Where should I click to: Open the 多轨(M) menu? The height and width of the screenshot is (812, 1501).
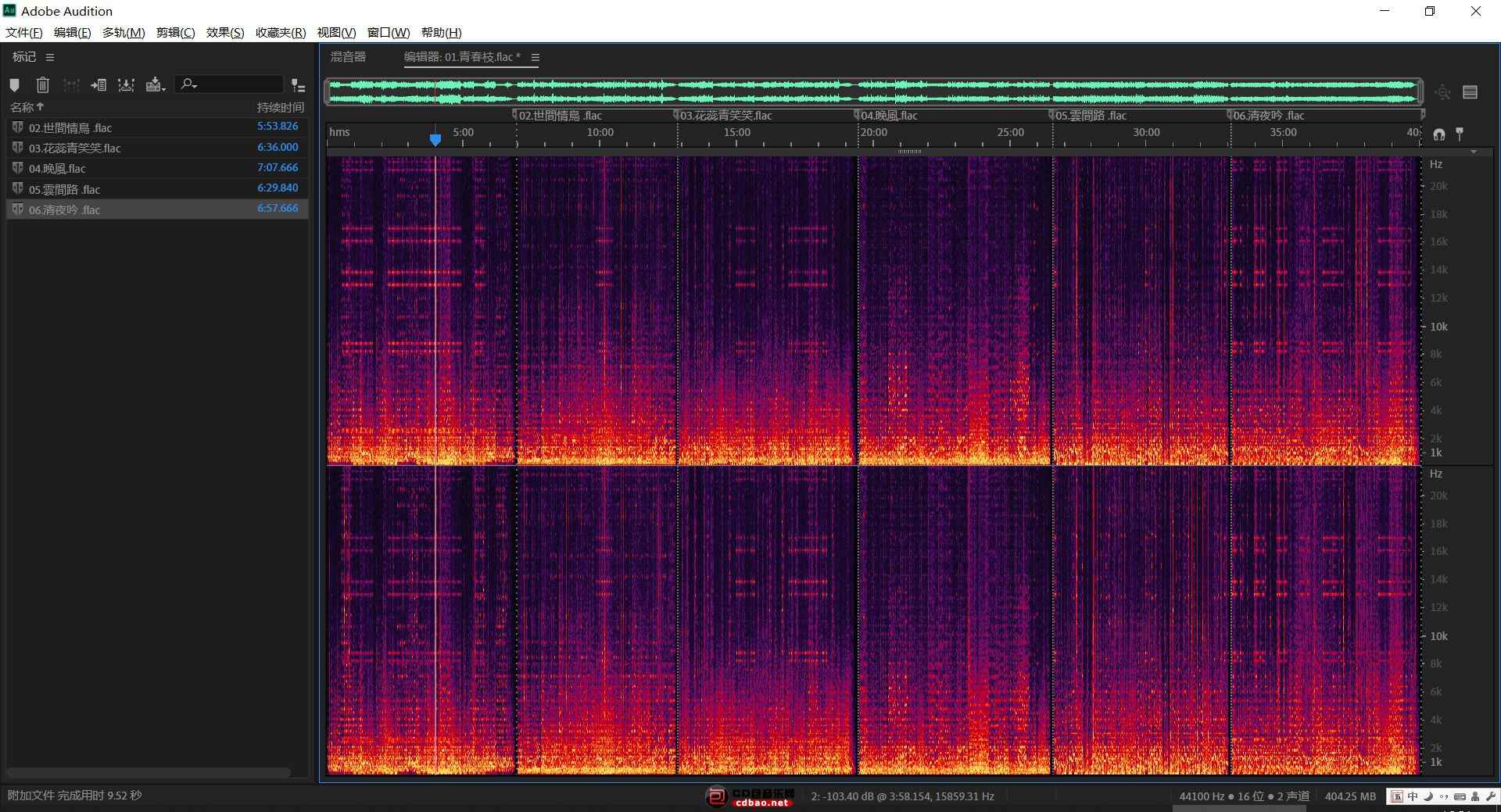(x=124, y=33)
